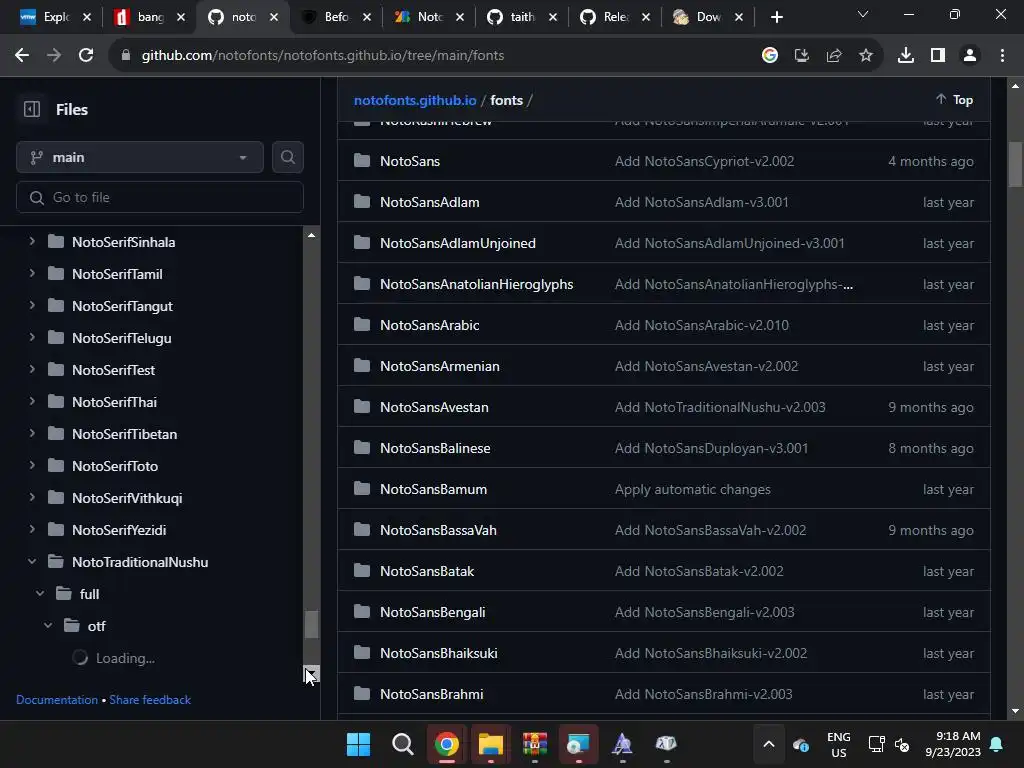1024x768 pixels.
Task: Open commit Apply automatic changes
Action: point(693,489)
